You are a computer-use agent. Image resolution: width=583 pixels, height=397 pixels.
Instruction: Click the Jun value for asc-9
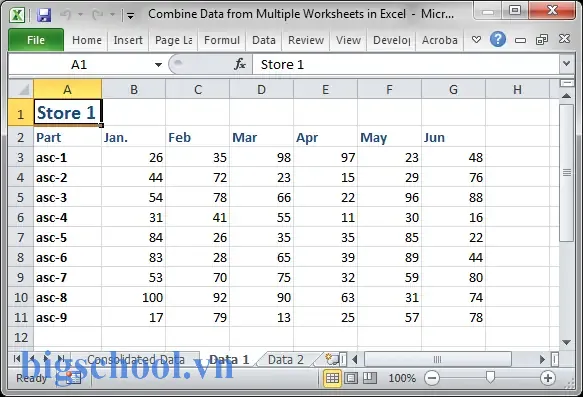pyautogui.click(x=453, y=317)
